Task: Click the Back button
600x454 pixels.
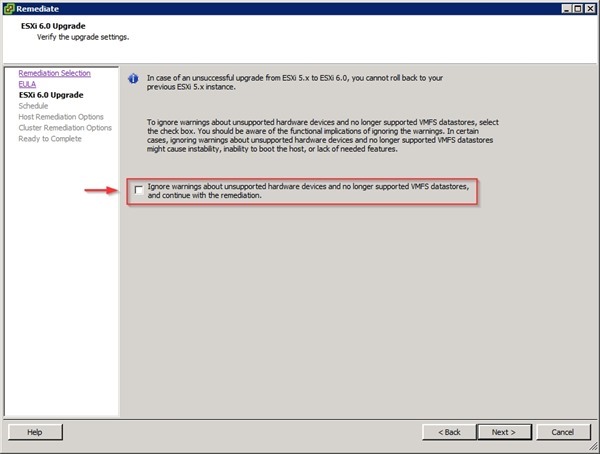Action: coord(449,432)
